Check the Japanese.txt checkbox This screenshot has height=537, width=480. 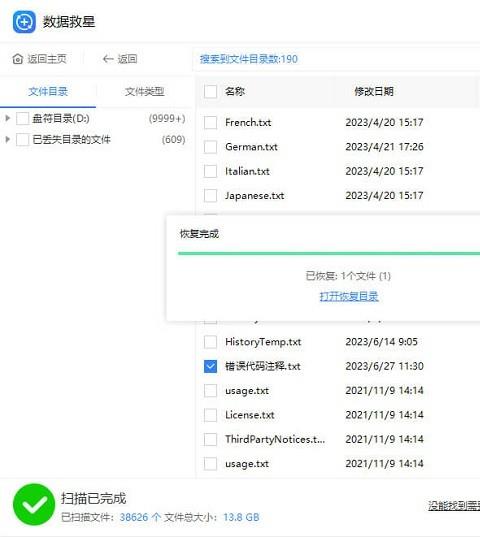click(x=210, y=196)
